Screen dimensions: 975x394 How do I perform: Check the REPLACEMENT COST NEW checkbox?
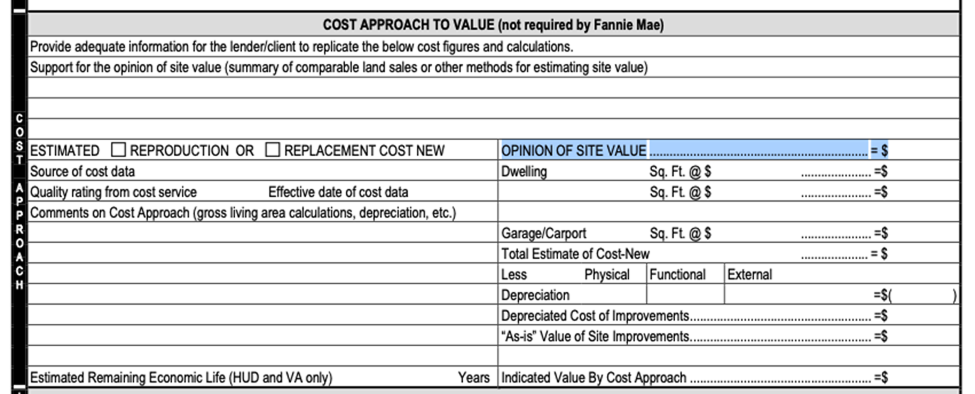[x=272, y=150]
